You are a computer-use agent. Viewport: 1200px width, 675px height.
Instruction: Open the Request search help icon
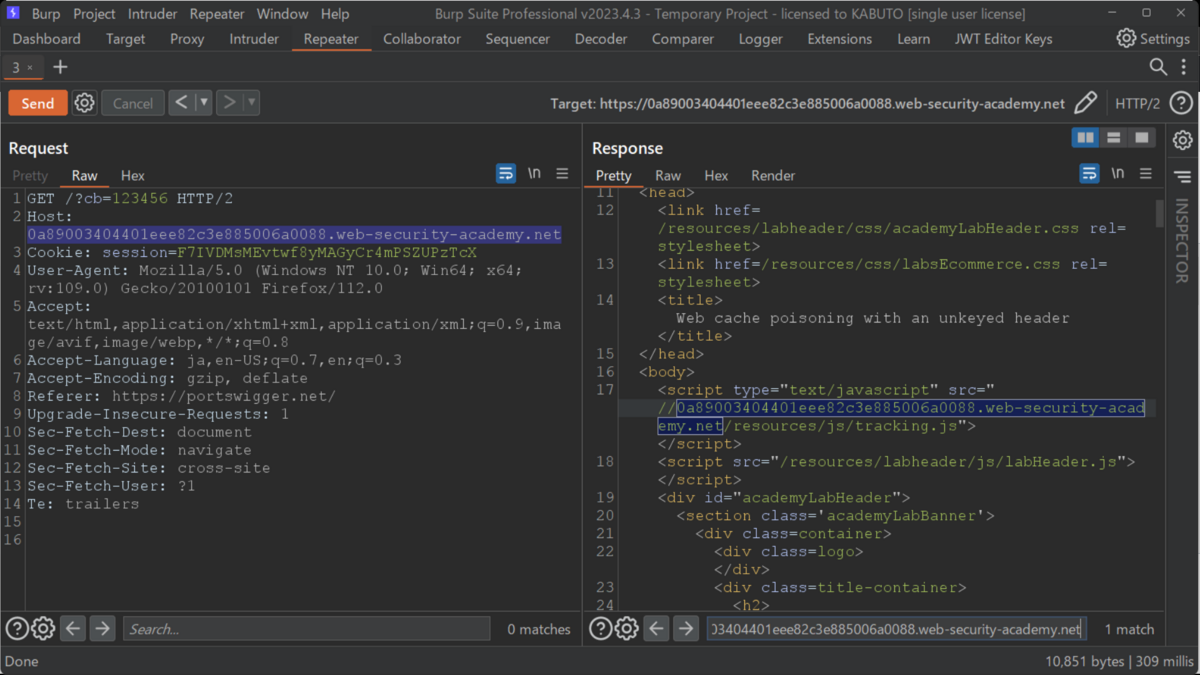click(17, 629)
